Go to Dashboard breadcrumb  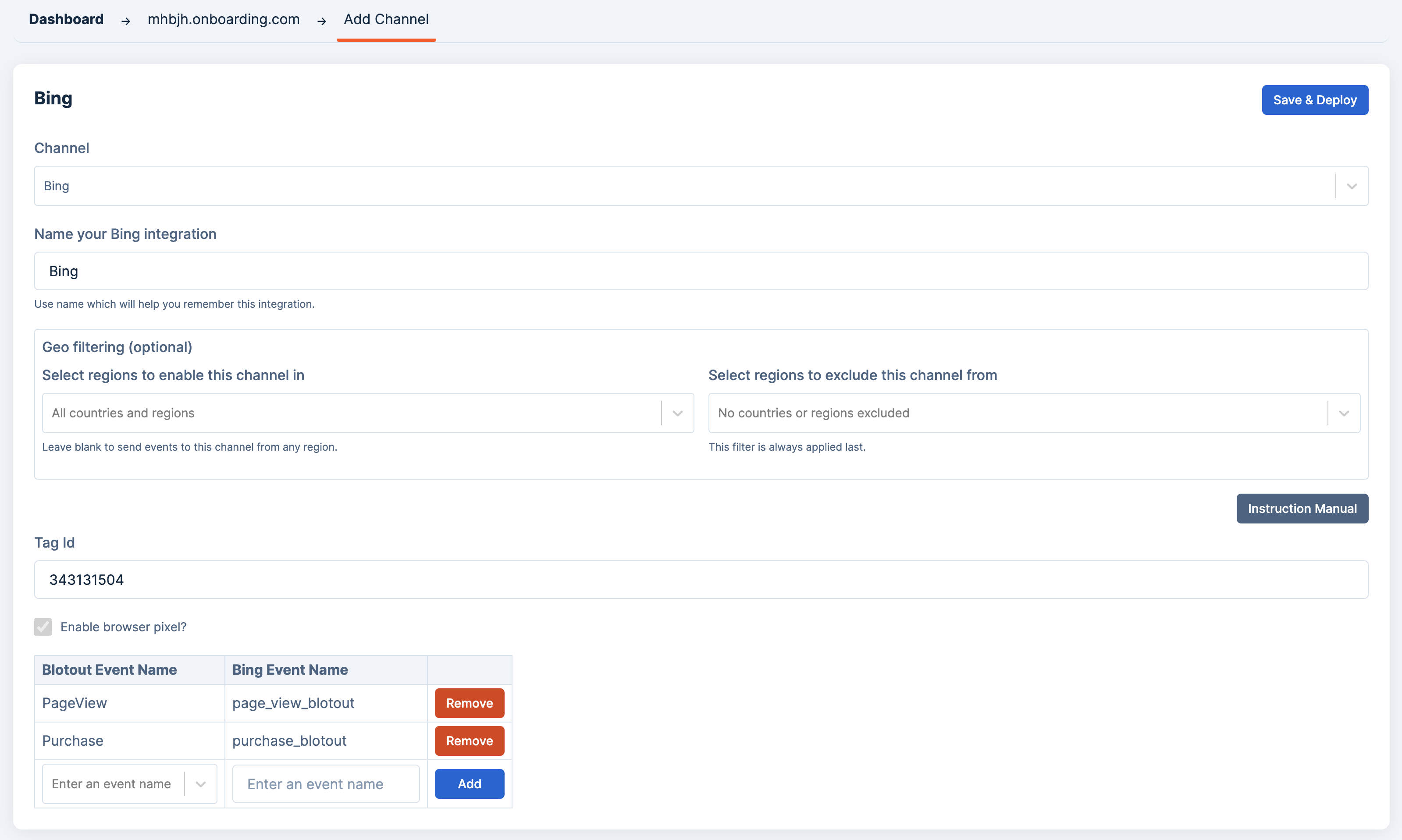tap(66, 19)
